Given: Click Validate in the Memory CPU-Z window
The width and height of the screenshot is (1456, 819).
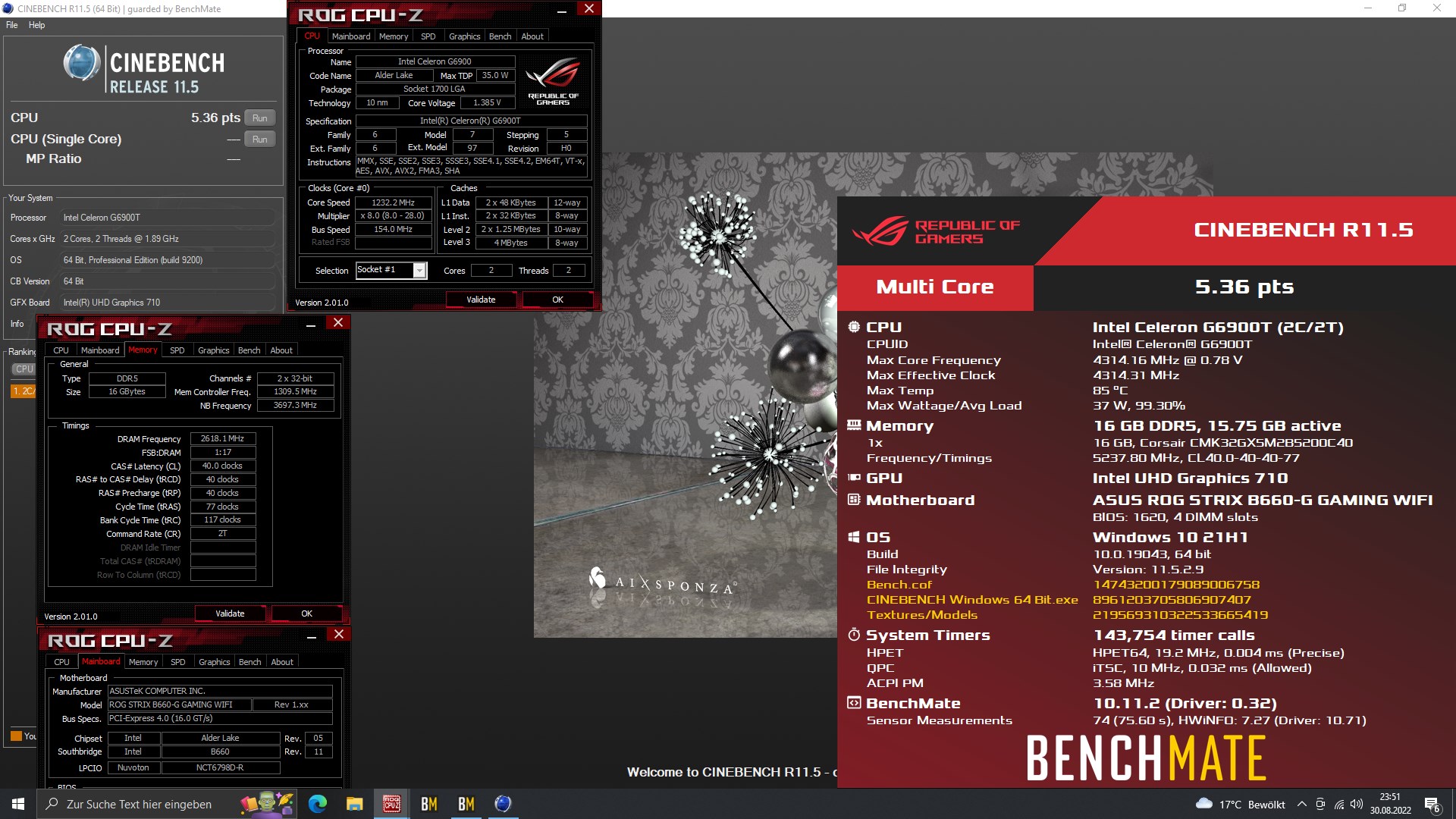Looking at the screenshot, I should point(230,613).
